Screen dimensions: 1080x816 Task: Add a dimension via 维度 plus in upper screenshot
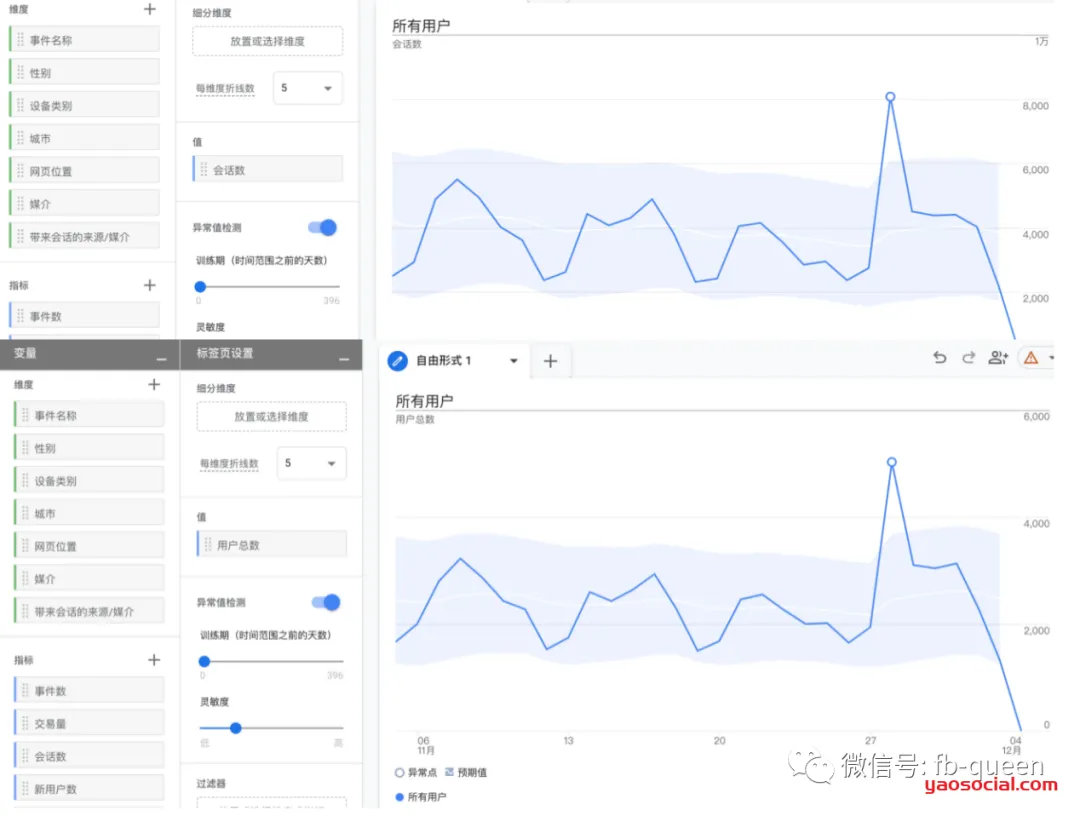tap(149, 9)
